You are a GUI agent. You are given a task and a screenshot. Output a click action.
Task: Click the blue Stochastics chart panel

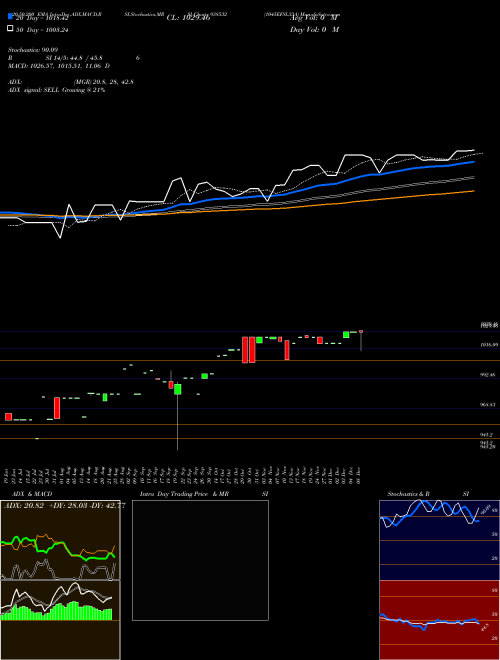tap(439, 540)
